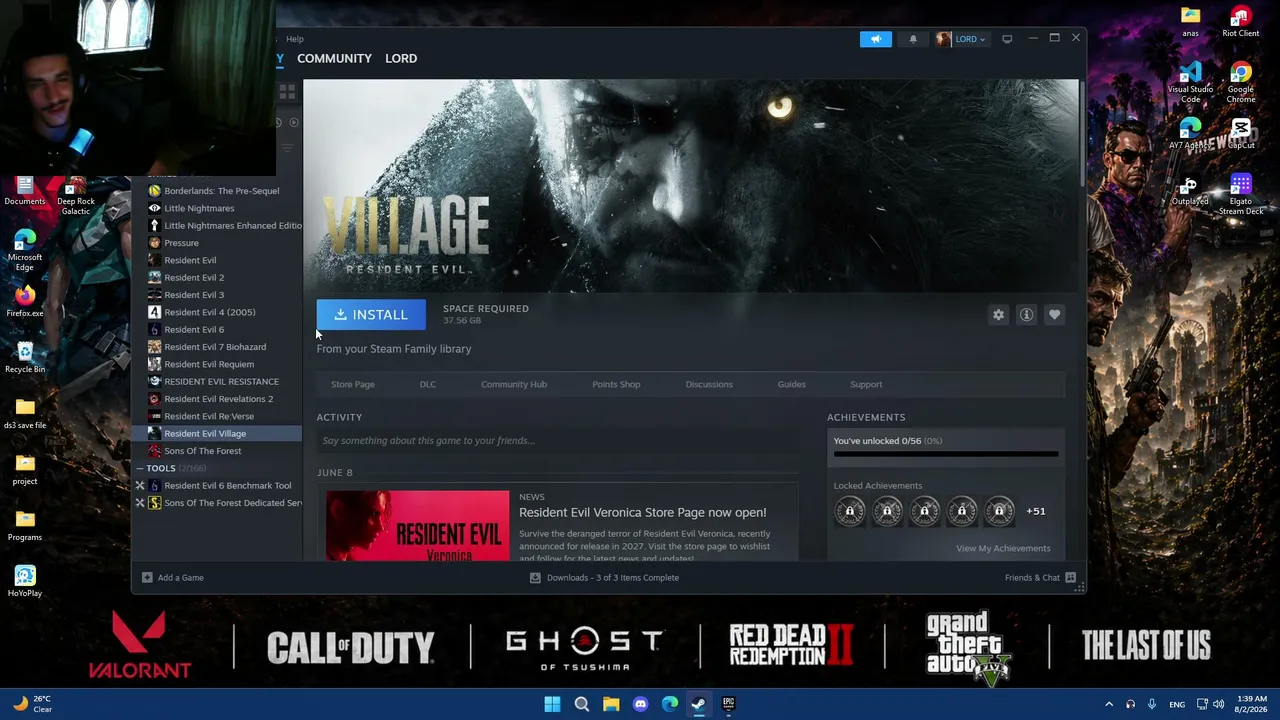The width and height of the screenshot is (1280, 720).
Task: Switch library to grid view icon
Action: [x=287, y=92]
